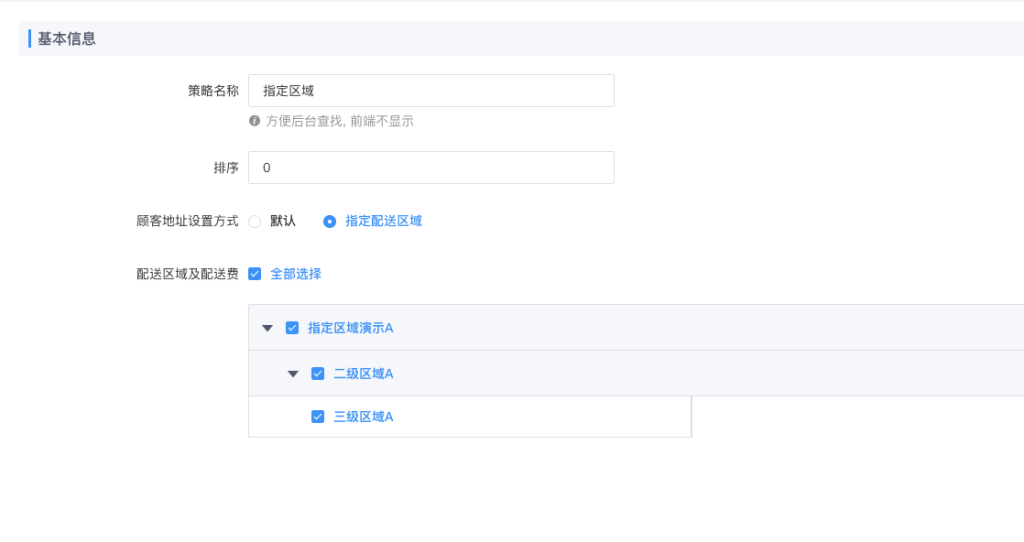Click the 三级区域A row label

(x=363, y=417)
